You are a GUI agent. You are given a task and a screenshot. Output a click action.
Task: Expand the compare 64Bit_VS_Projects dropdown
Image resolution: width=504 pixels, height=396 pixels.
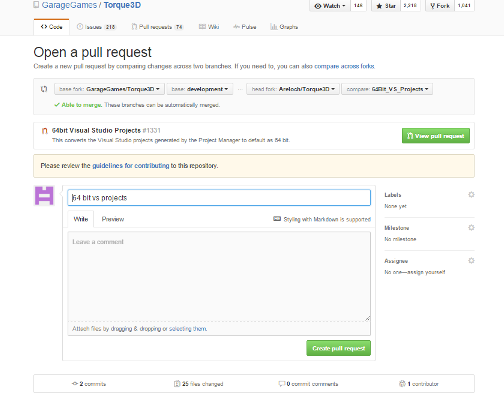(x=387, y=89)
